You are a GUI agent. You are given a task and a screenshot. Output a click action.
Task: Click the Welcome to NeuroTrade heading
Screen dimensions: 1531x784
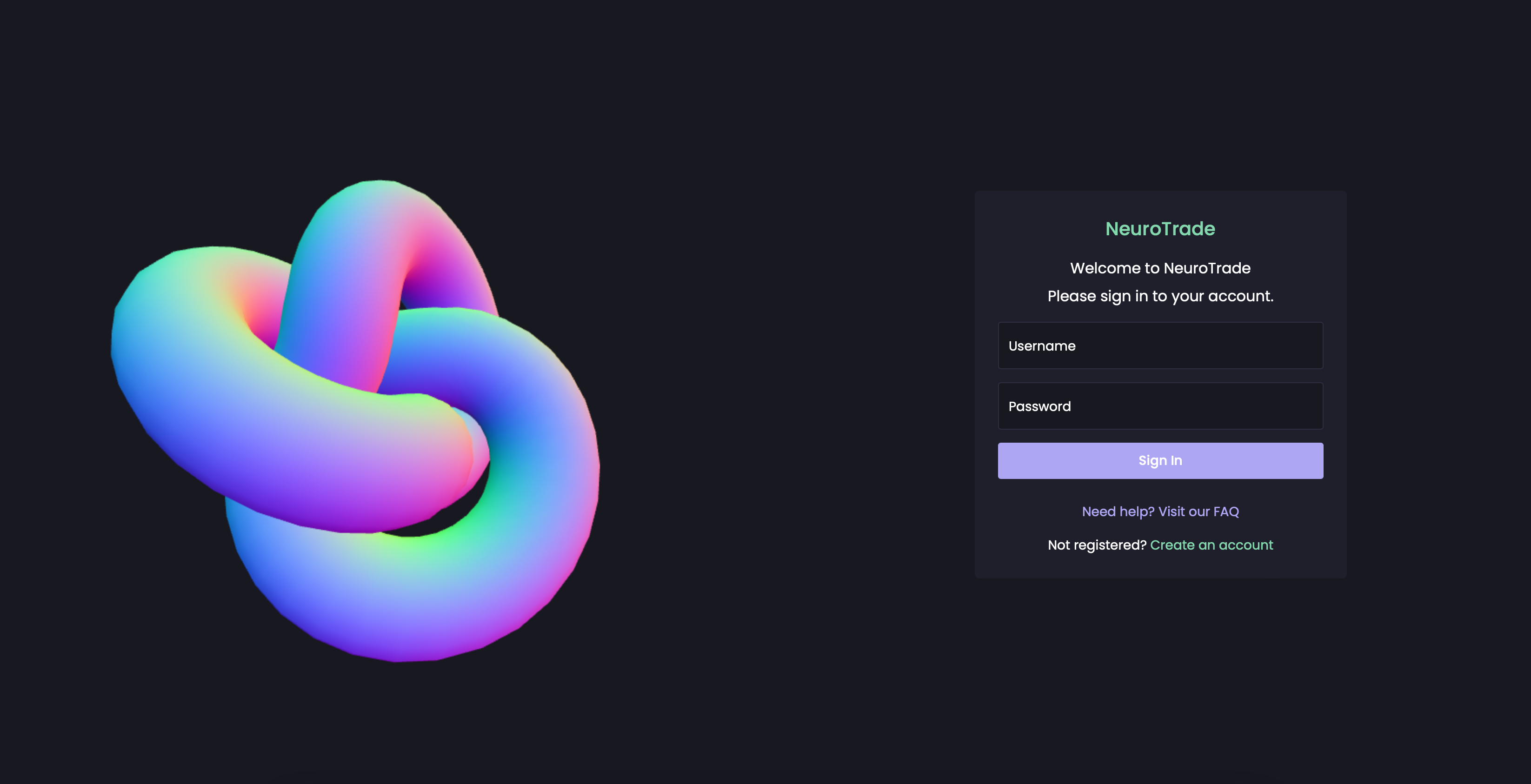coord(1160,268)
